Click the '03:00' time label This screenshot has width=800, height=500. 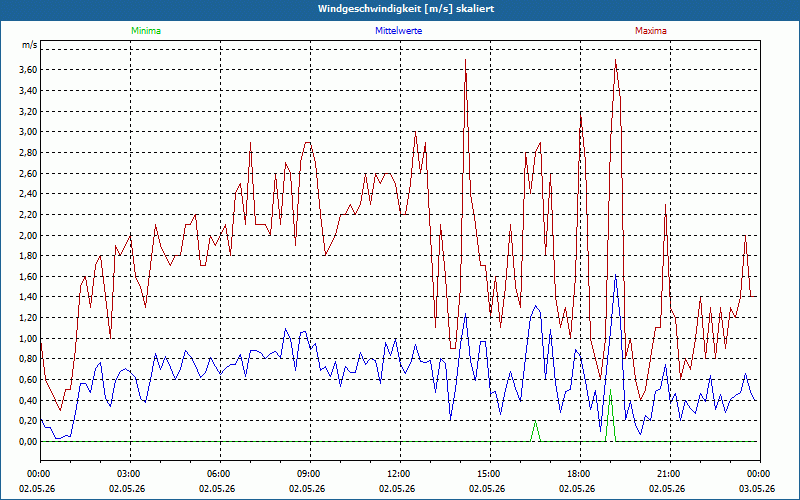(x=130, y=473)
